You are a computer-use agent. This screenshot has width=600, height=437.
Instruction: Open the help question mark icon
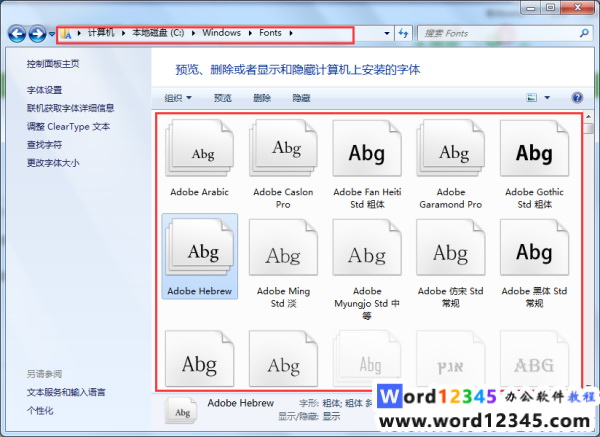coord(577,98)
